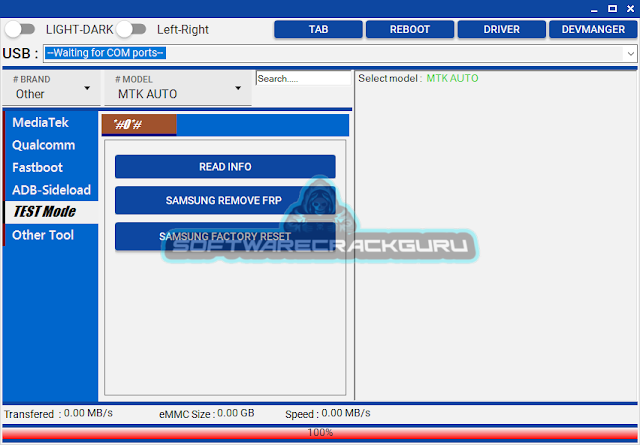The image size is (640, 445).
Task: Toggle the Left-Right layout switch
Action: tap(131, 29)
